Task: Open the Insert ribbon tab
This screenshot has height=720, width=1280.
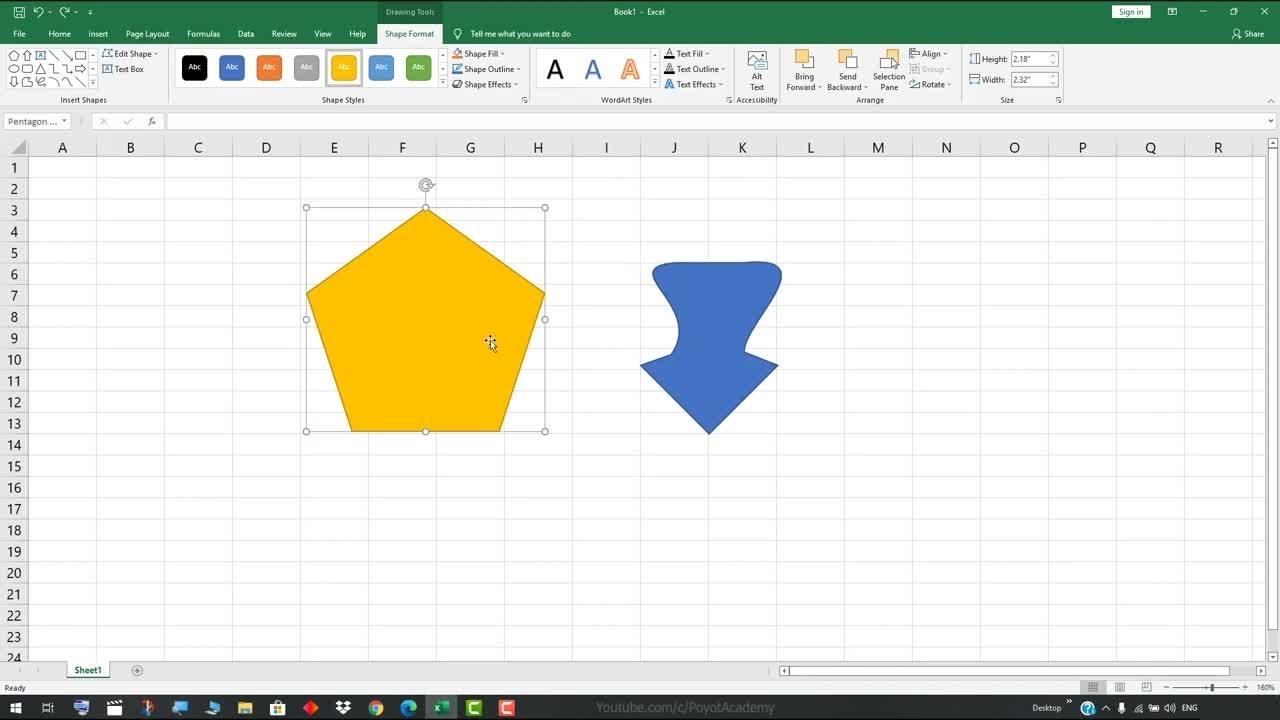Action: (x=98, y=34)
